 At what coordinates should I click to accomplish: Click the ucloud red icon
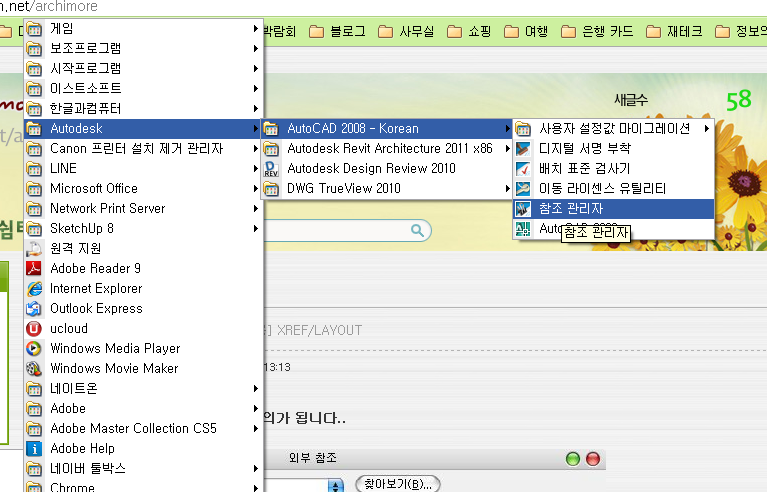click(x=34, y=329)
